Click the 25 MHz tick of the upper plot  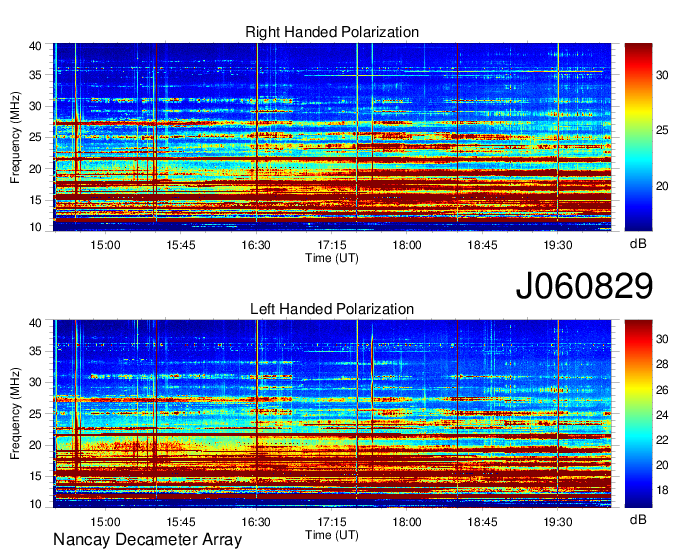(35, 137)
